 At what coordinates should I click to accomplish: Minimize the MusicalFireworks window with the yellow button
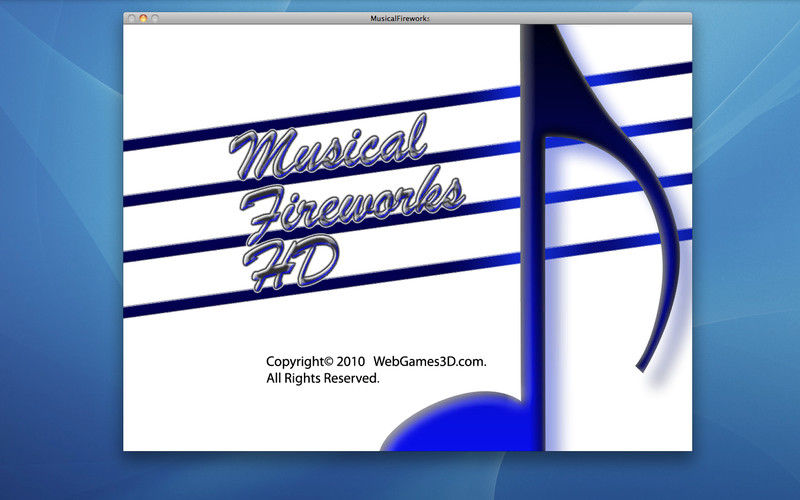coord(143,18)
